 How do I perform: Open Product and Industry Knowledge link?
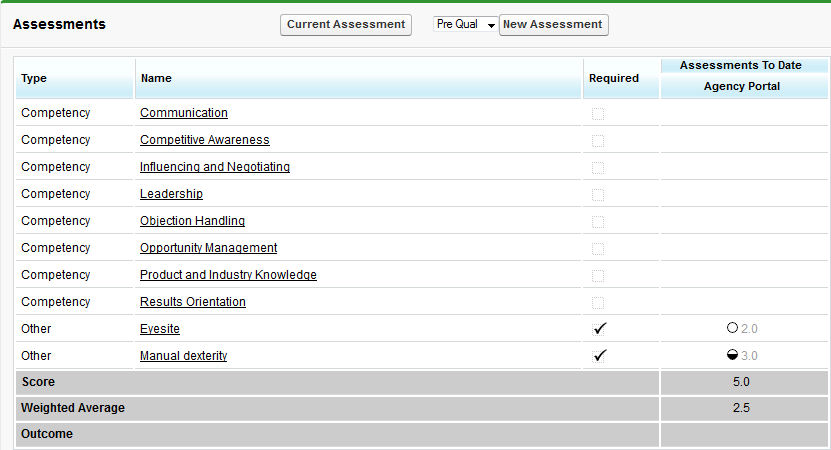(228, 275)
